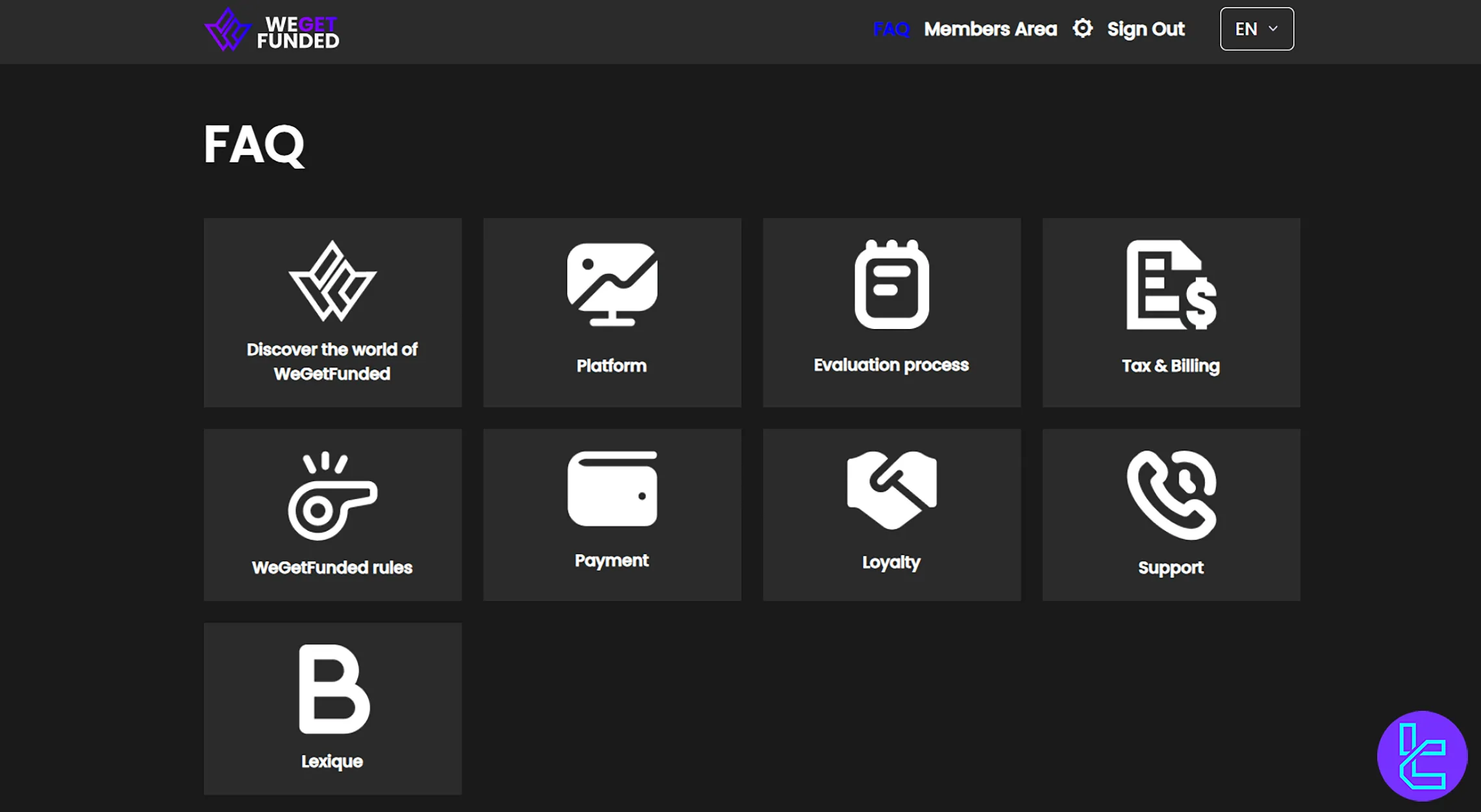Viewport: 1481px width, 812px height.
Task: Click the Tax & Billing invoice icon
Action: point(1171,285)
